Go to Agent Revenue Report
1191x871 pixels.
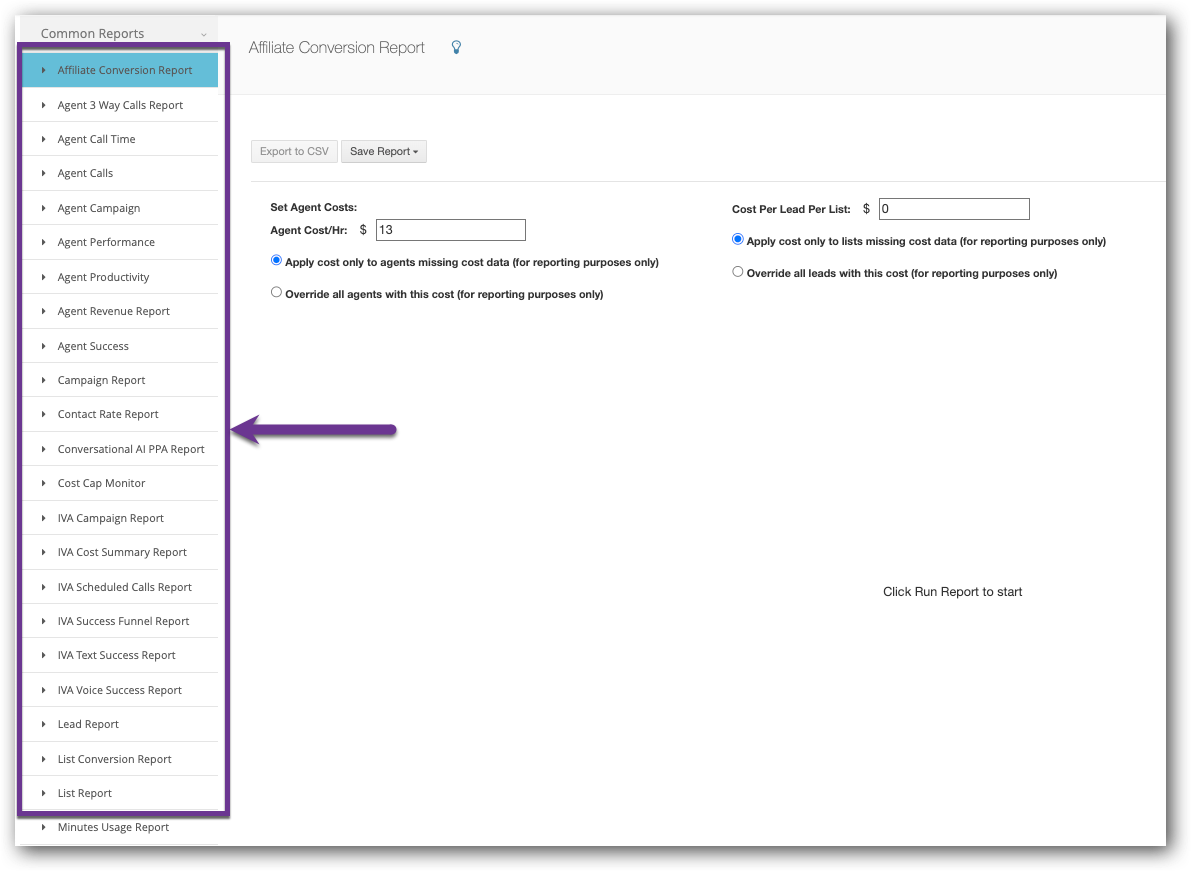tap(120, 311)
